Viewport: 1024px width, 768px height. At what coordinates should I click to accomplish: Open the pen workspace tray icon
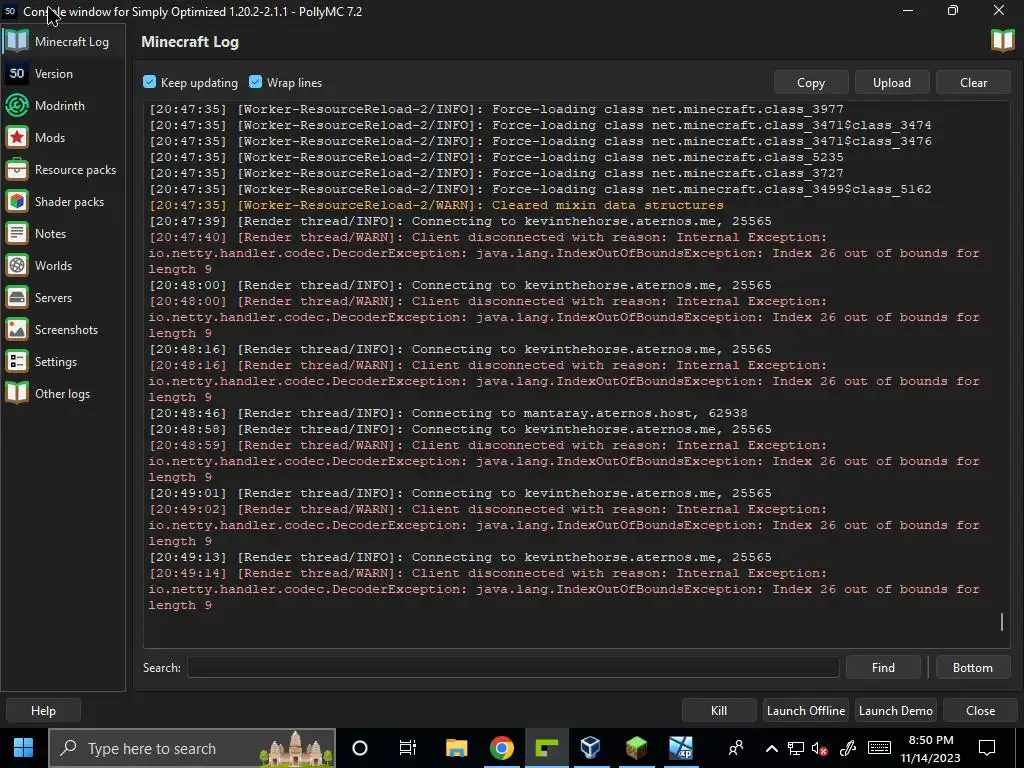[x=848, y=748]
